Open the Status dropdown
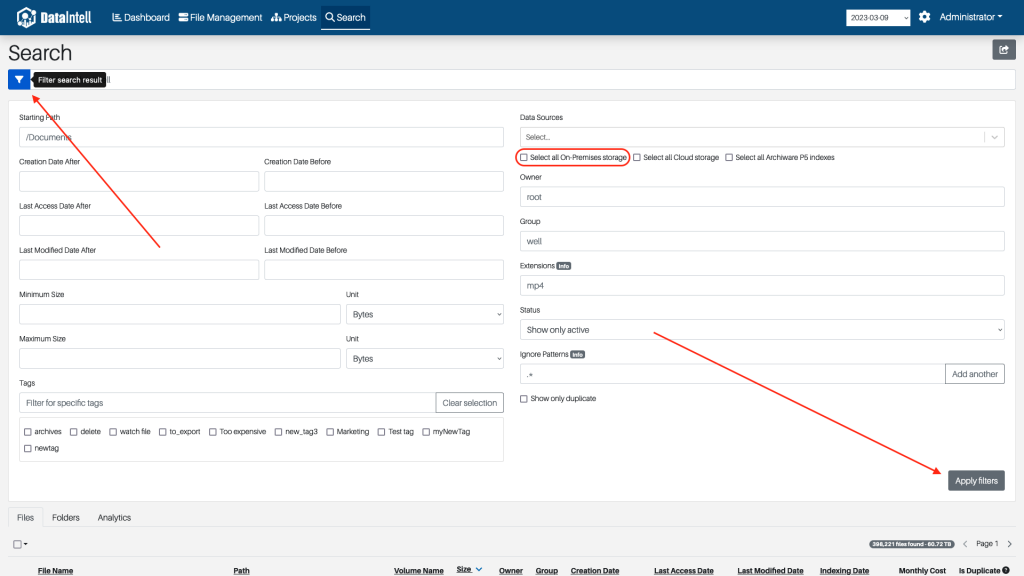This screenshot has width=1024, height=576. coord(761,330)
